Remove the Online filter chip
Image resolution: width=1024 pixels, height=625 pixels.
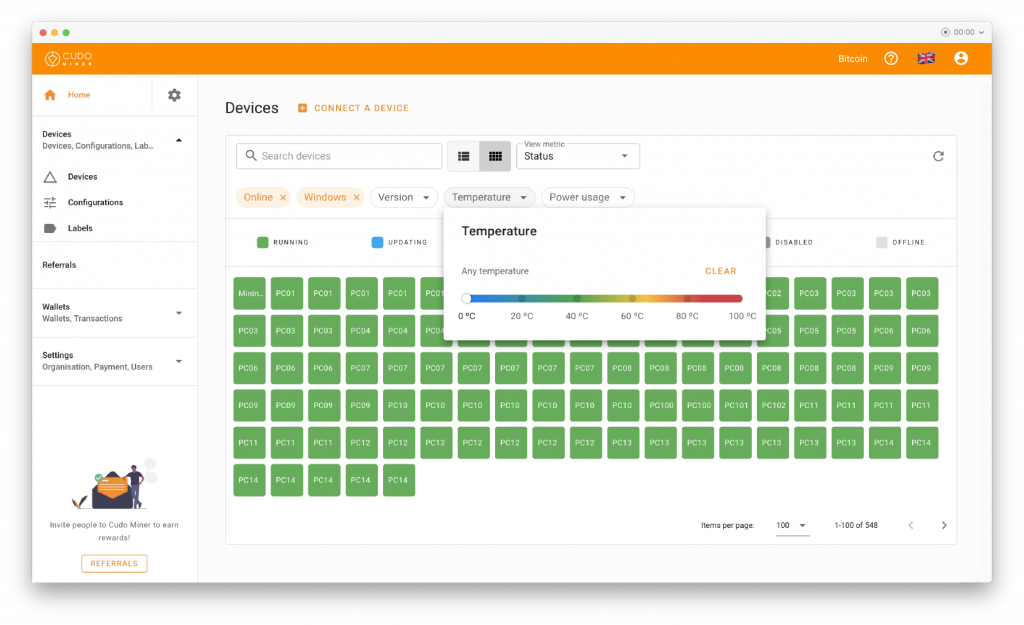coord(283,197)
